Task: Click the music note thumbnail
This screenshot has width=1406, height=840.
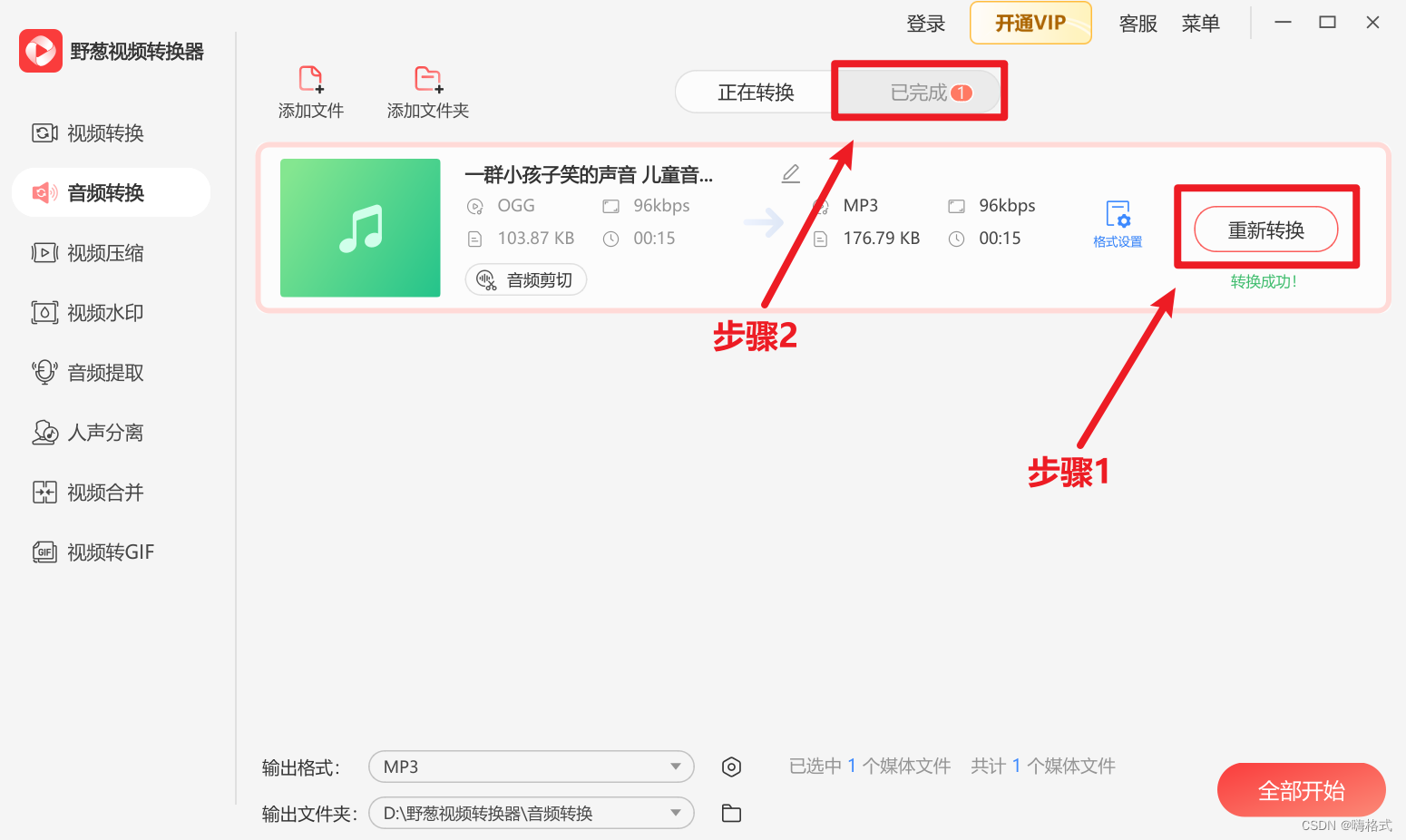Action: point(360,228)
